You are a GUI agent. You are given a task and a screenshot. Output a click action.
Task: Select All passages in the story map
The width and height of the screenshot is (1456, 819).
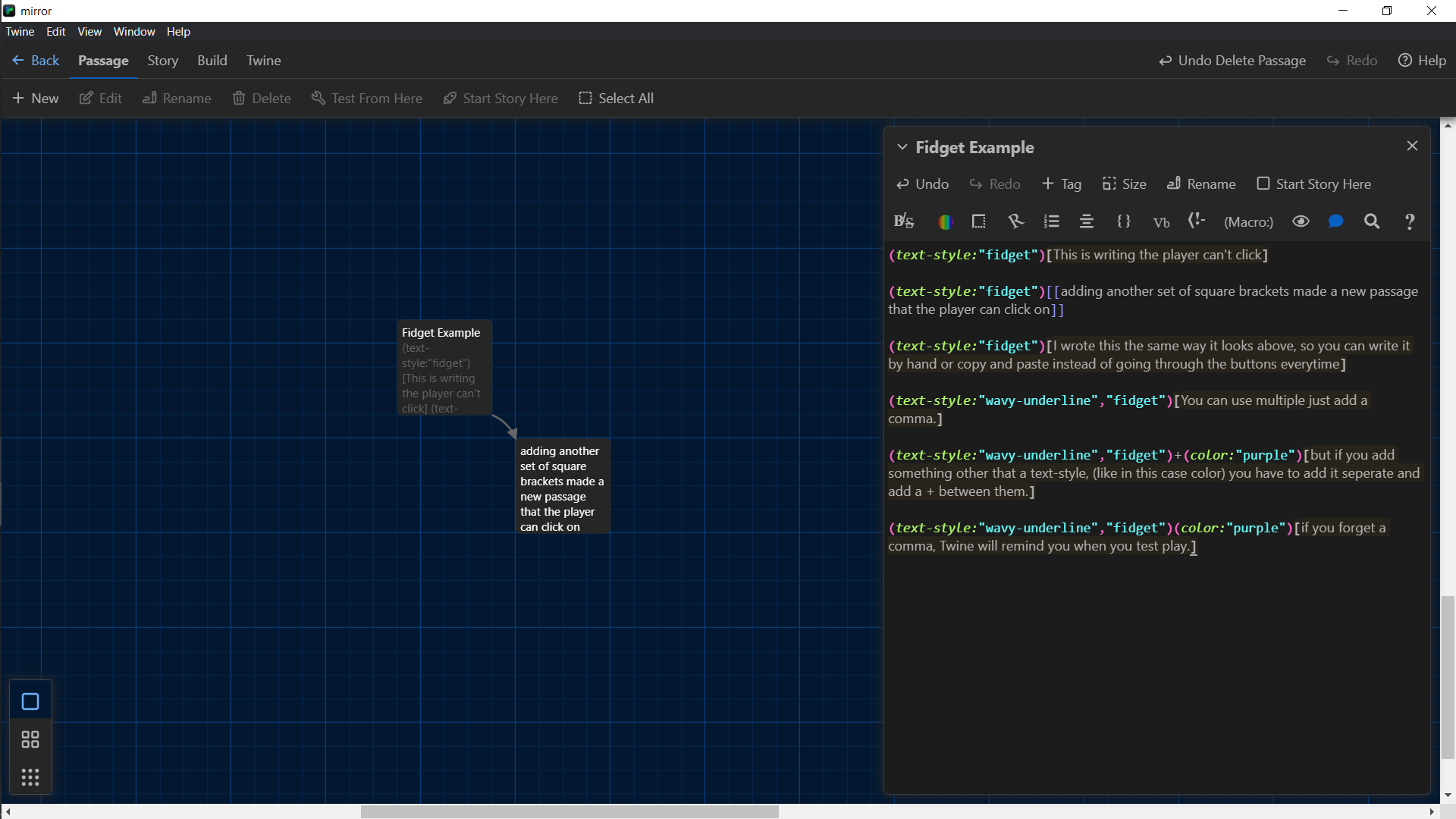pos(617,98)
